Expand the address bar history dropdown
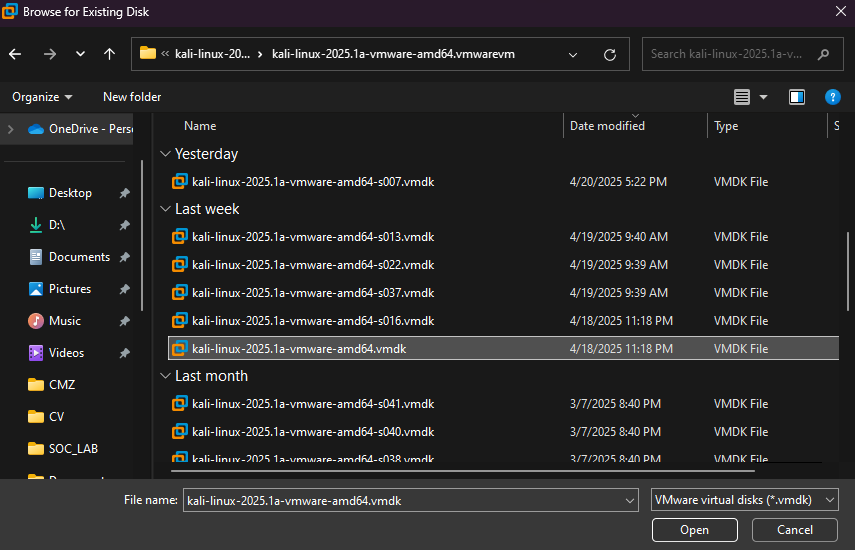The width and height of the screenshot is (855, 550). click(x=573, y=55)
